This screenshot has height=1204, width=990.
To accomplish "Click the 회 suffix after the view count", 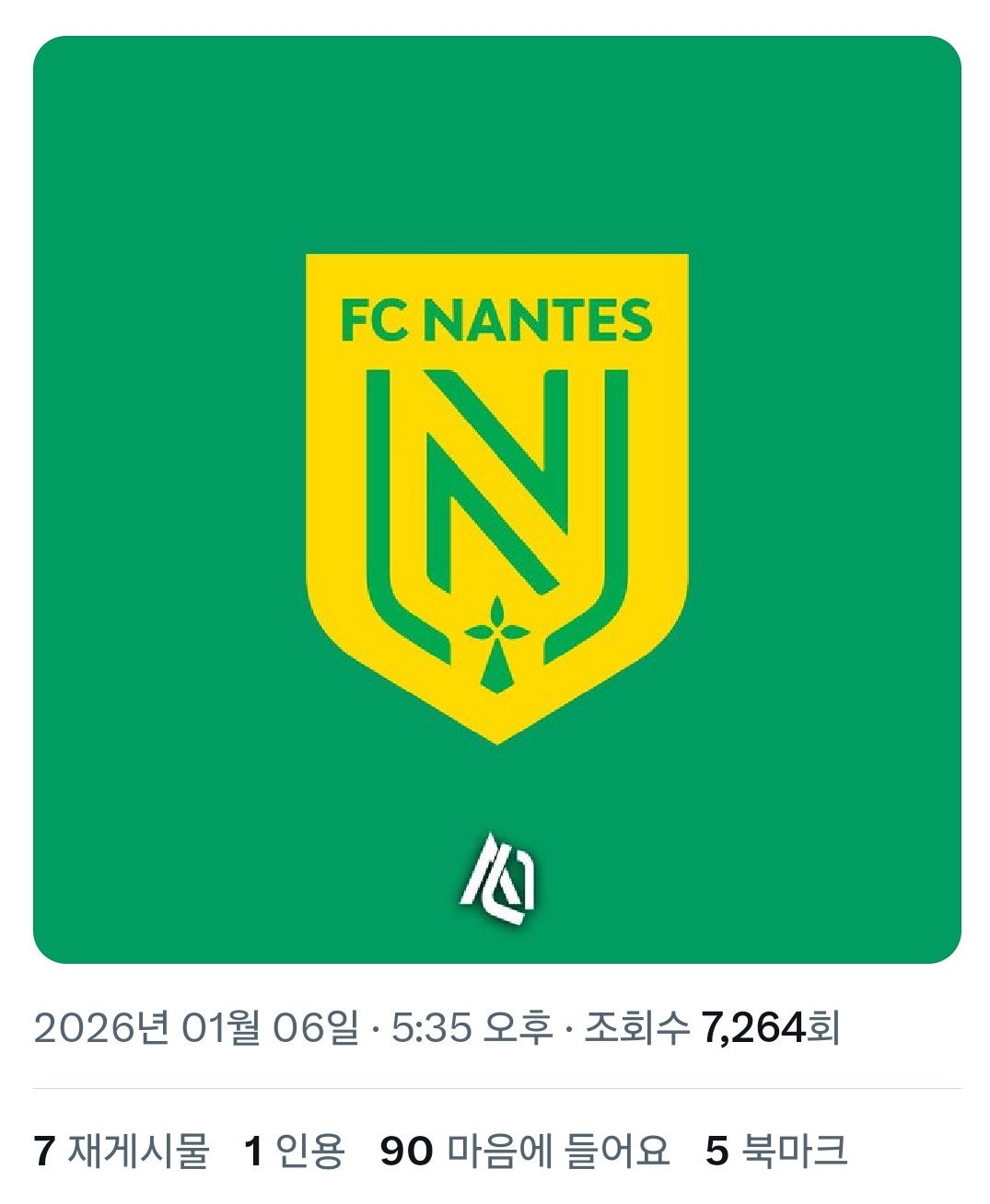I will click(824, 1027).
